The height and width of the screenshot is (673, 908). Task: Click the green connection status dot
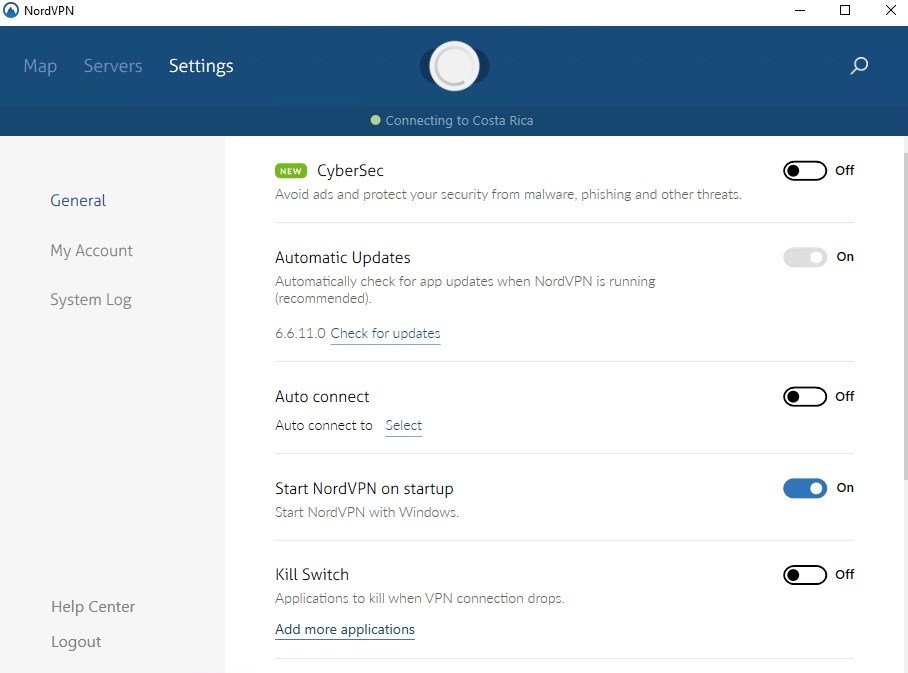tap(375, 120)
